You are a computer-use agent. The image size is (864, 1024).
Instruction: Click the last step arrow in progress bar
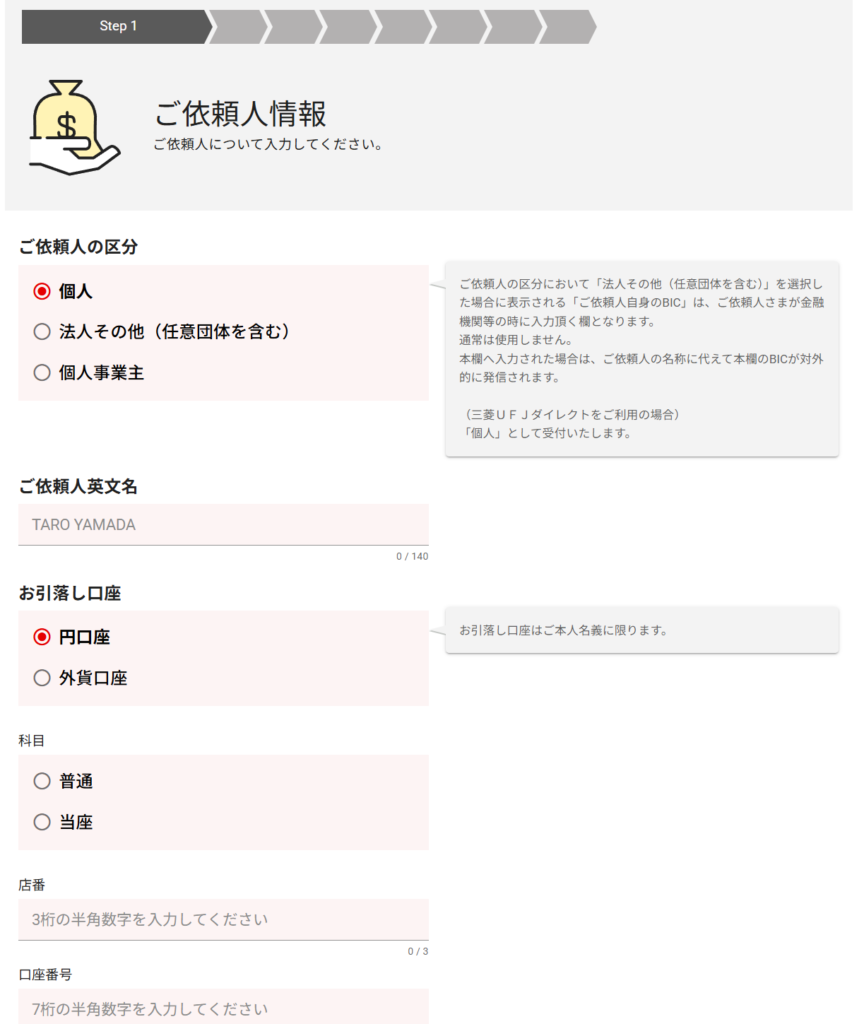[x=568, y=26]
